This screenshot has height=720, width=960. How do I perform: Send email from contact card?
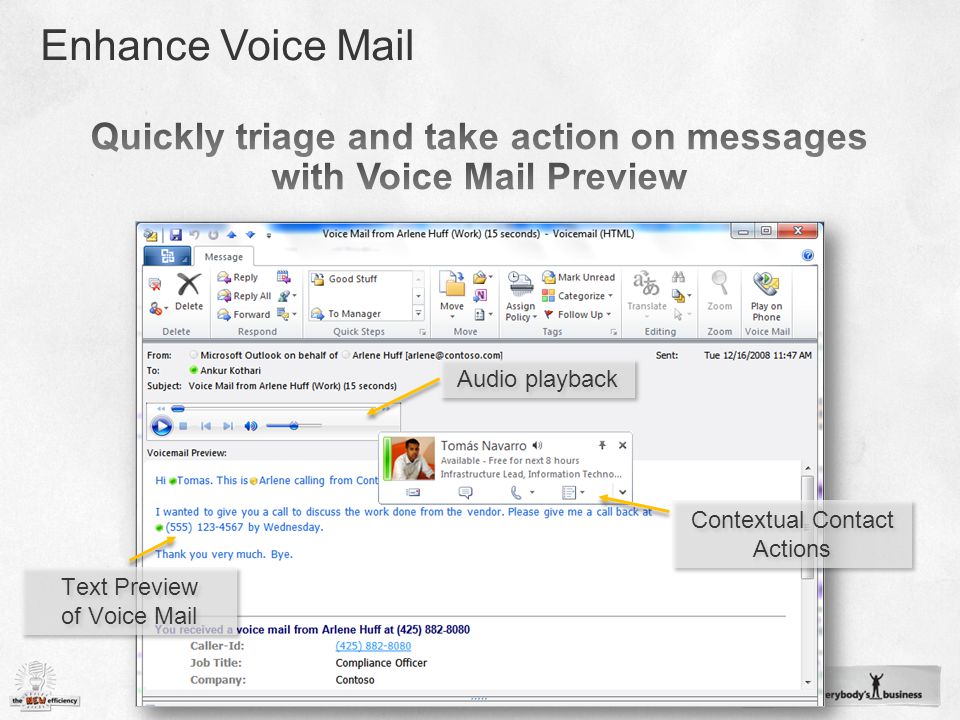click(413, 492)
